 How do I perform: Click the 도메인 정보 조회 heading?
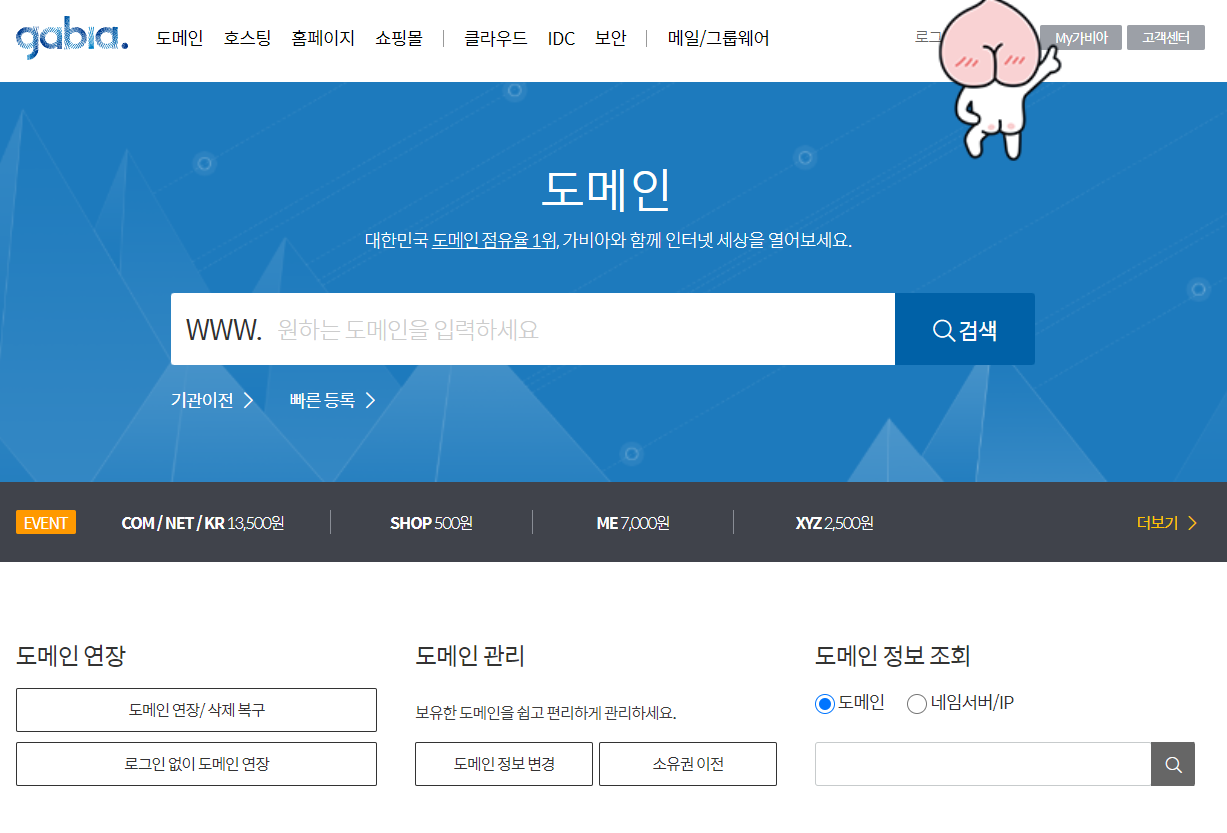[893, 656]
